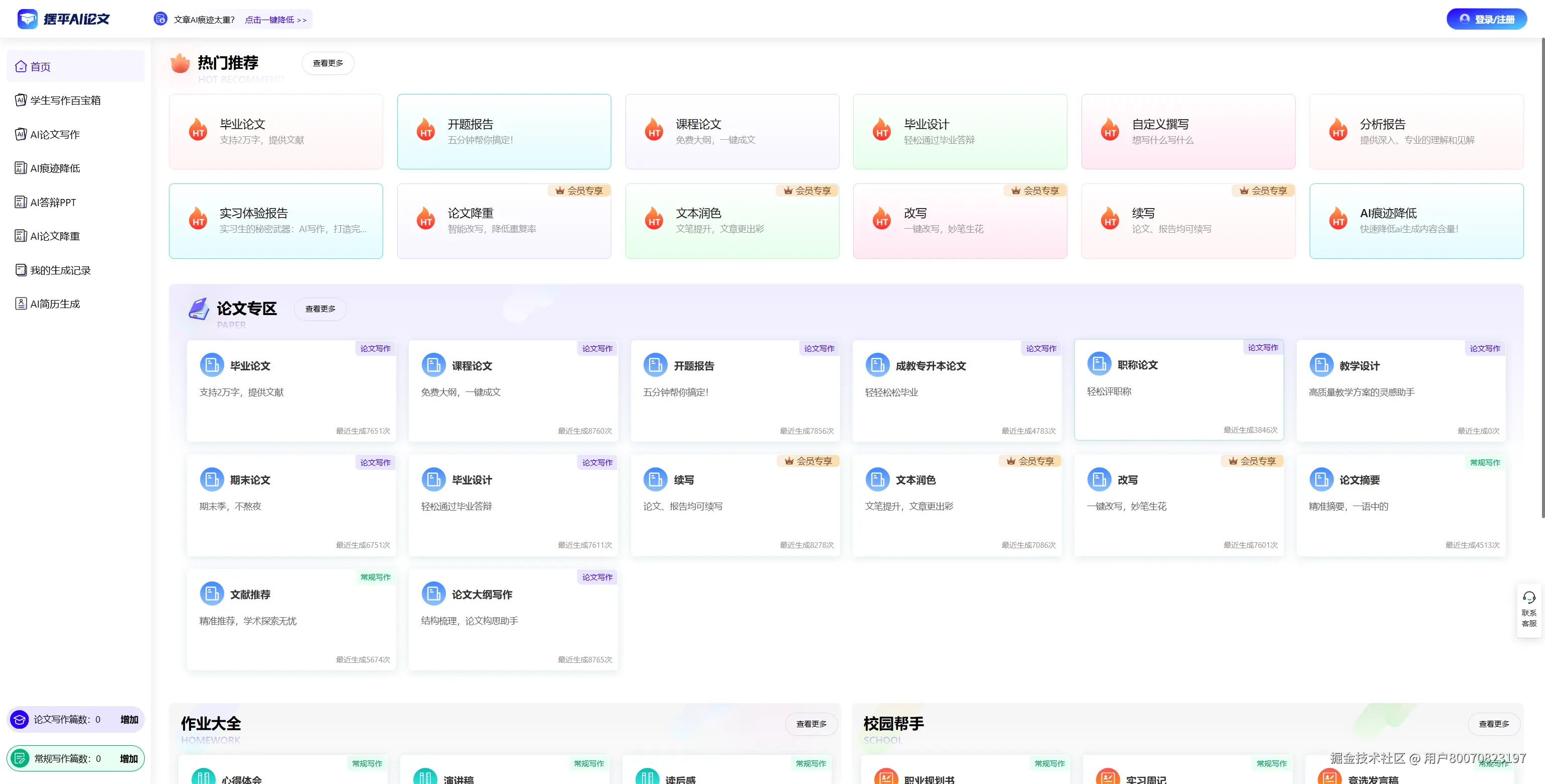
Task: Click the AI简历生成 sidebar icon
Action: click(x=21, y=304)
